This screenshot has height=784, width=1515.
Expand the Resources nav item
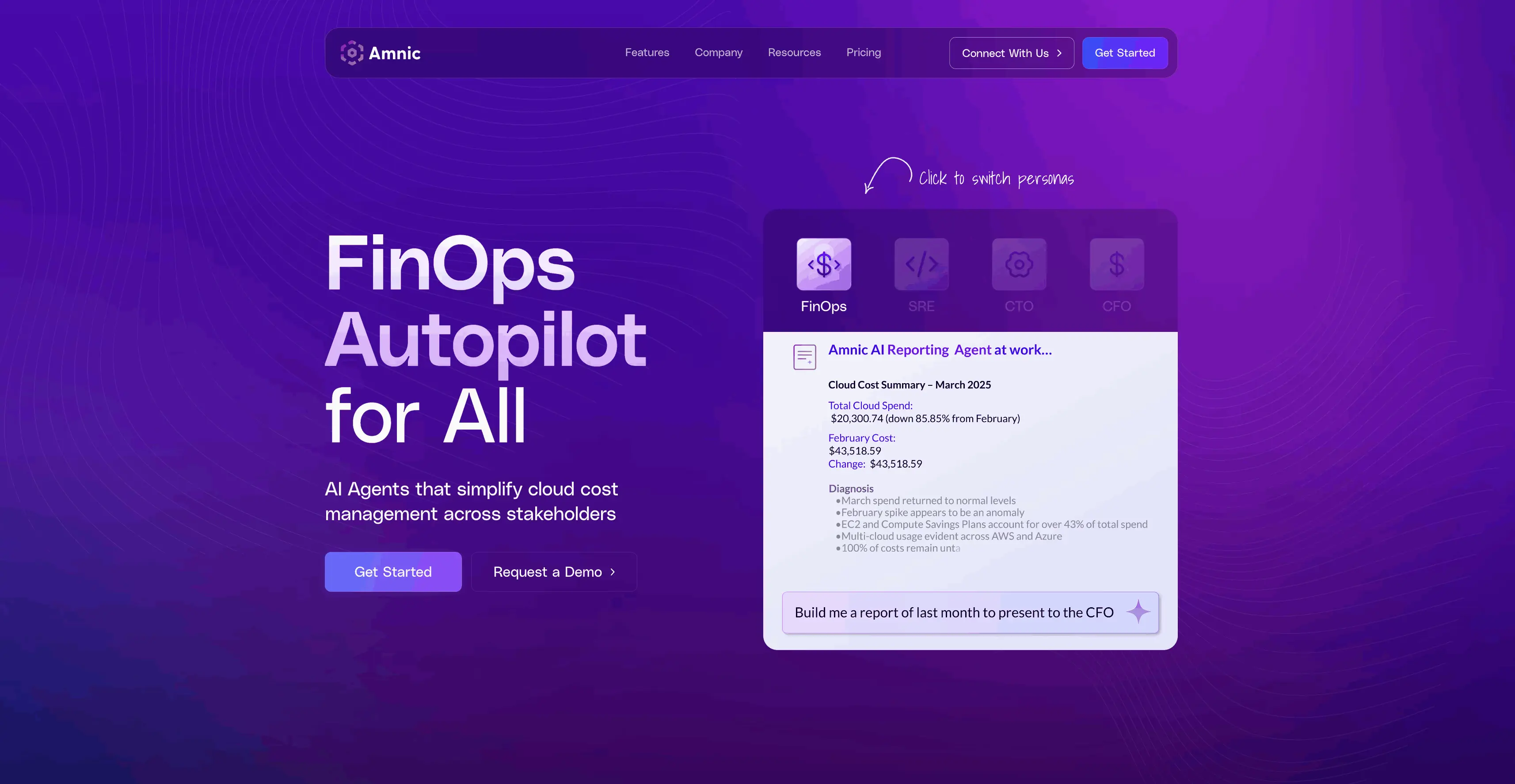[x=794, y=52]
